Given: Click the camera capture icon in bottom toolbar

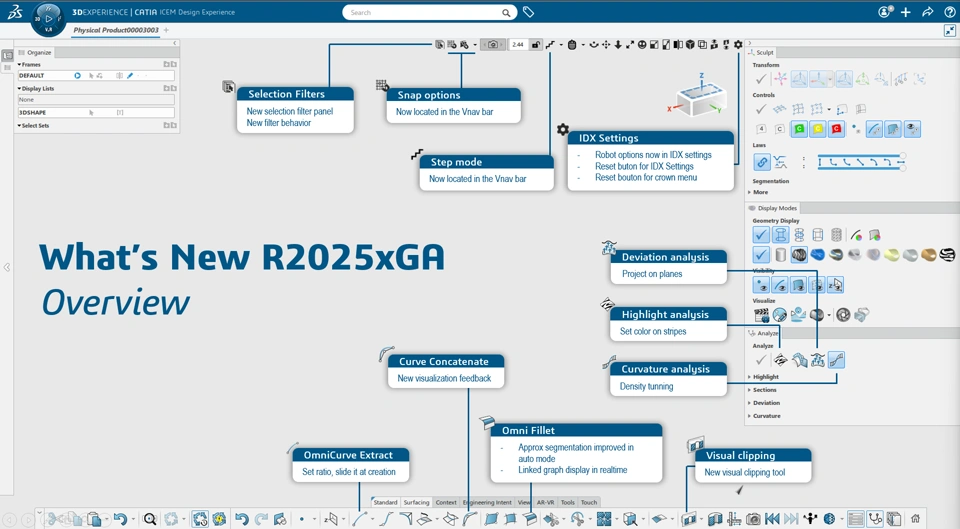Looking at the screenshot, I should pos(753,519).
